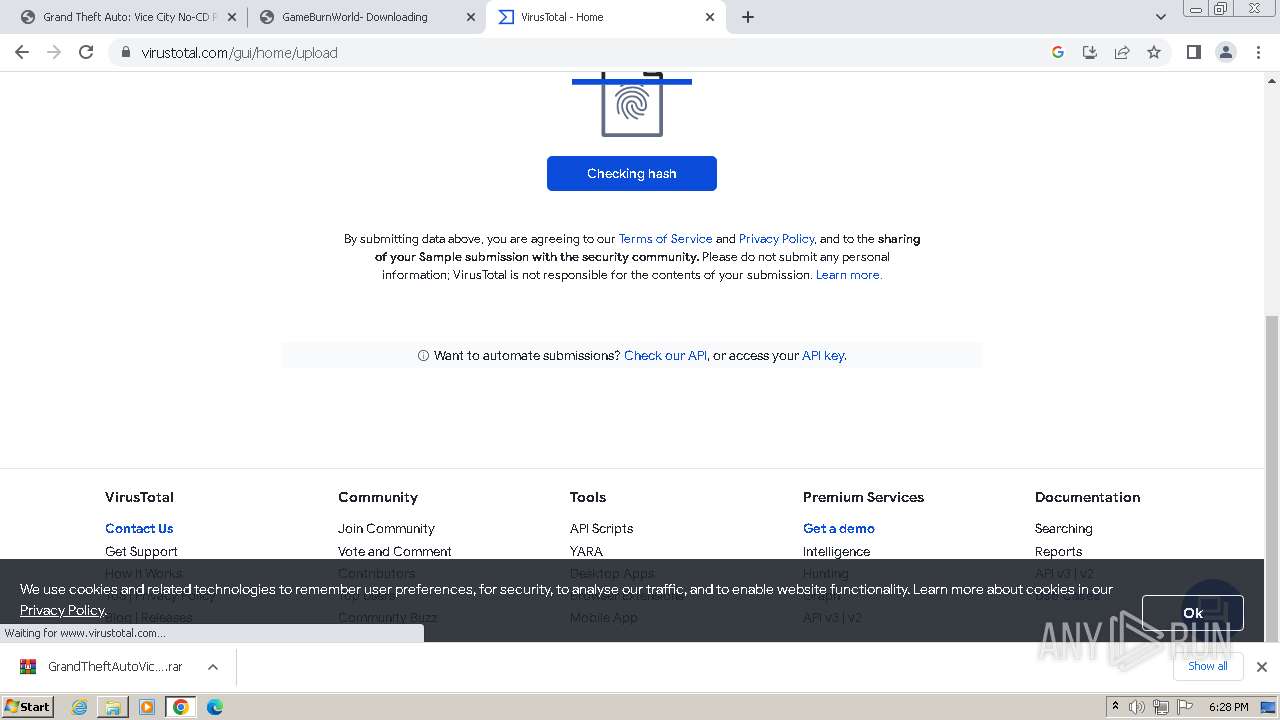Open the API key link
This screenshot has height=720, width=1280.
pyautogui.click(x=823, y=355)
